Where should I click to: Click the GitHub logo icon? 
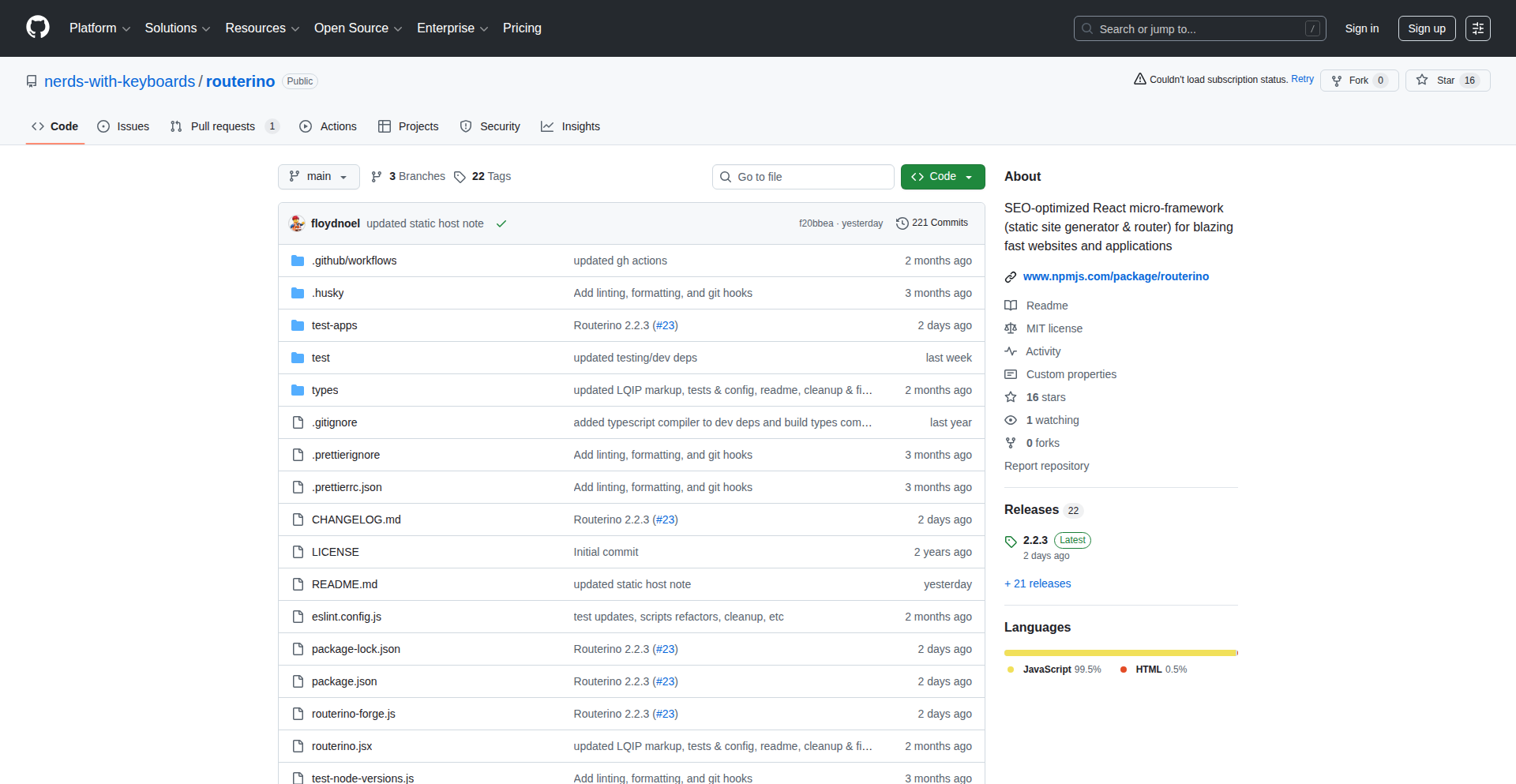point(38,28)
